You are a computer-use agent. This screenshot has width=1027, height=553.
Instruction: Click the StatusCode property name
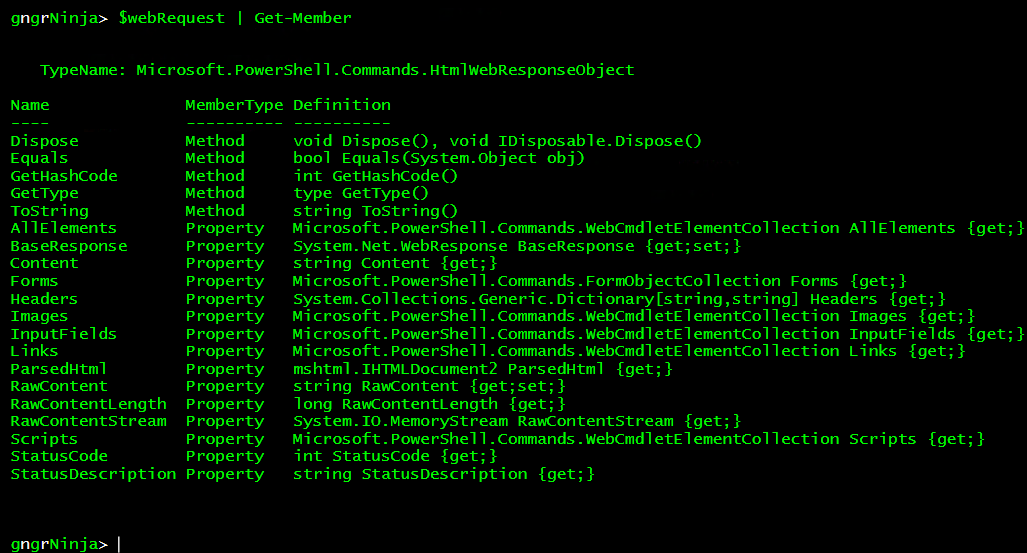(59, 456)
